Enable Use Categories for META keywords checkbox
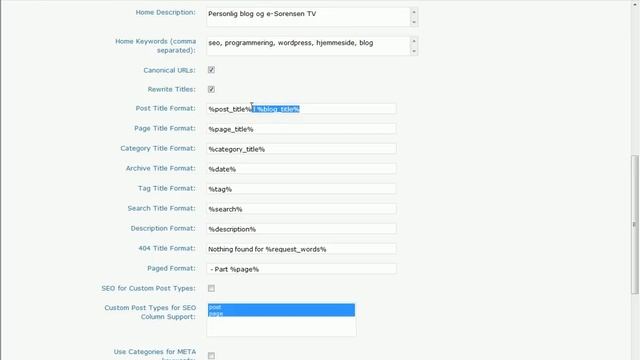Viewport: 640px width, 360px height. pyautogui.click(x=211, y=356)
